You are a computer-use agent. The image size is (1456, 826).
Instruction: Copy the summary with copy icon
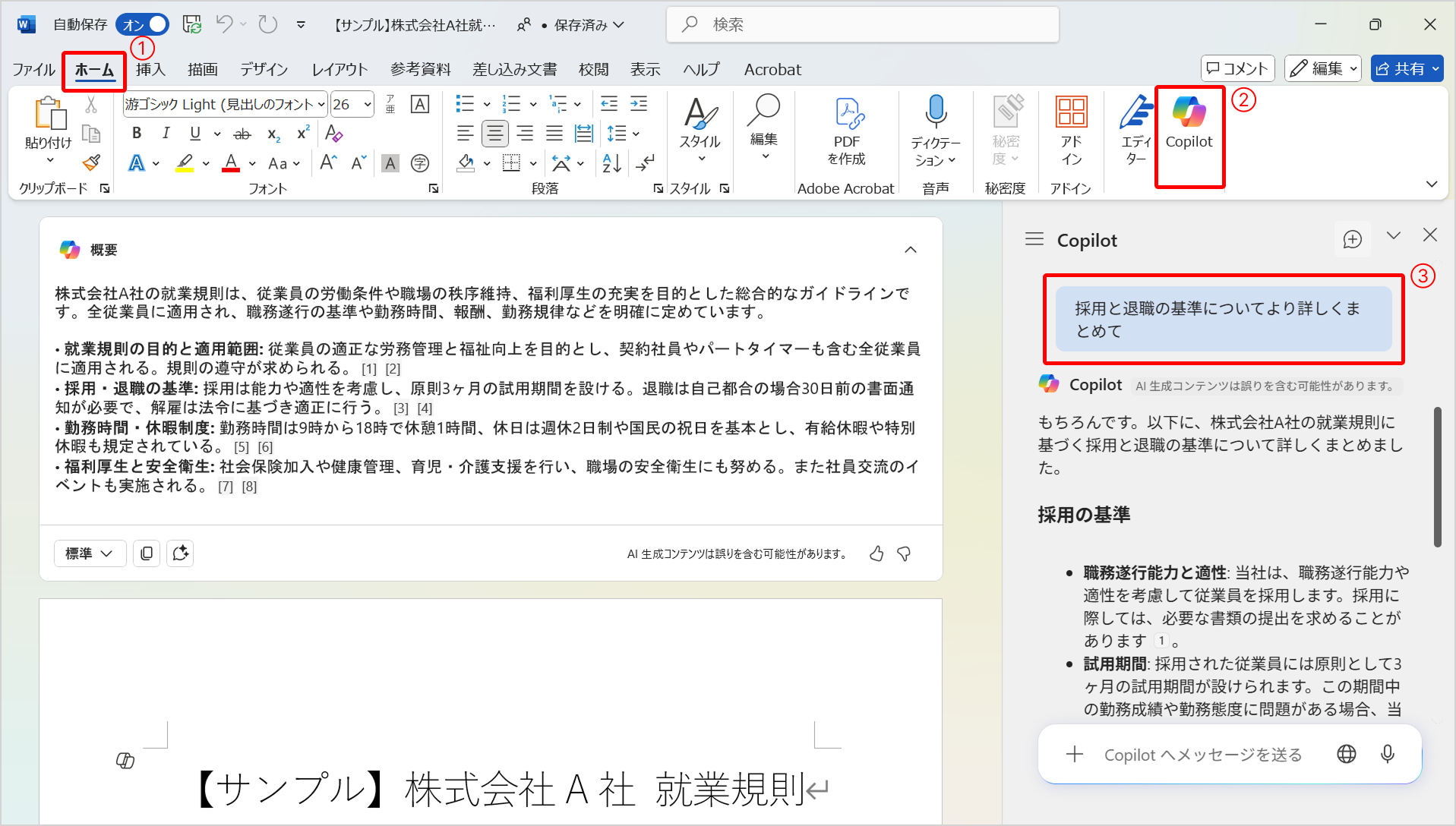147,553
